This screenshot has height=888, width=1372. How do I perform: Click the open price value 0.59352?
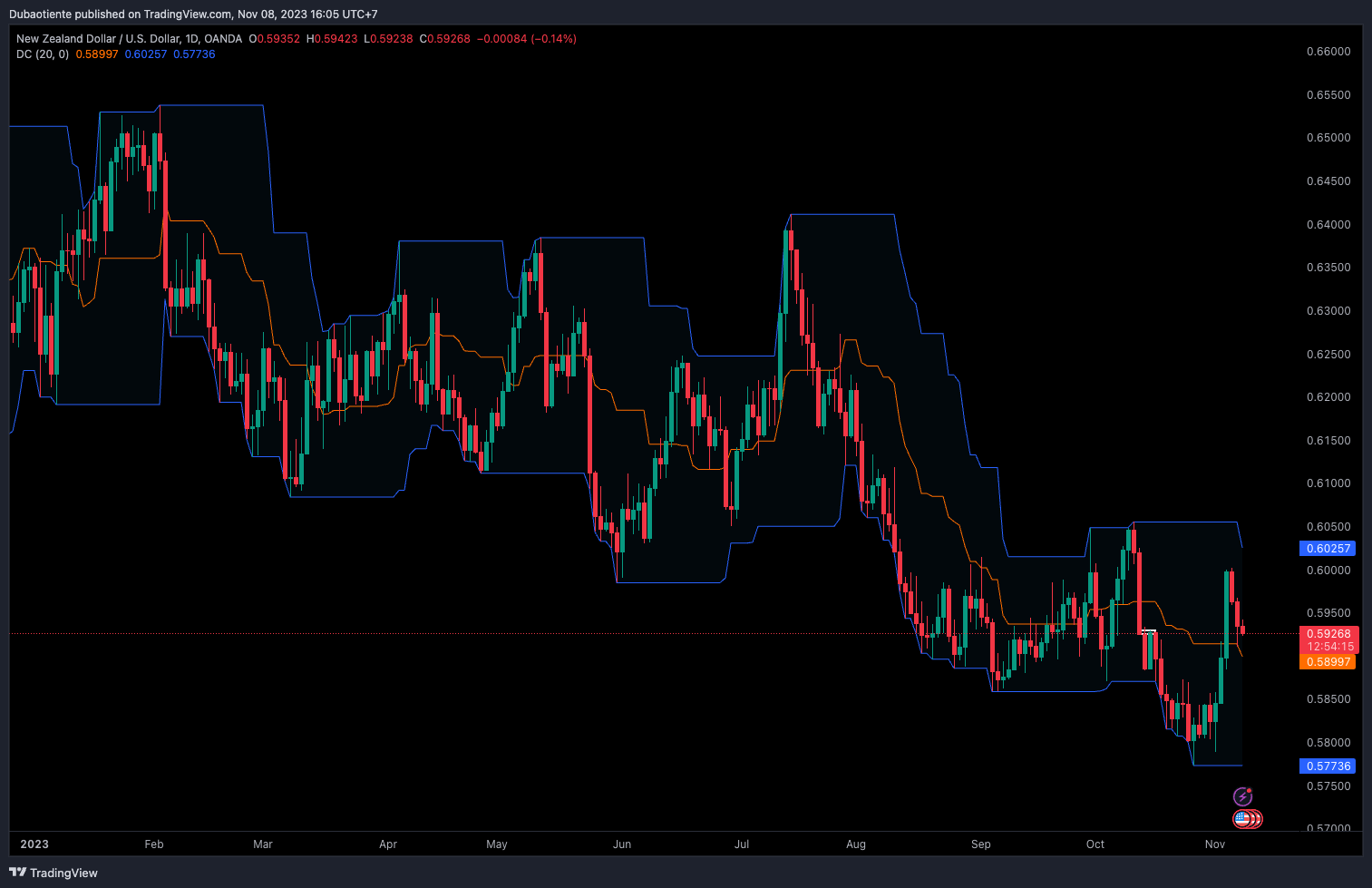pos(279,39)
